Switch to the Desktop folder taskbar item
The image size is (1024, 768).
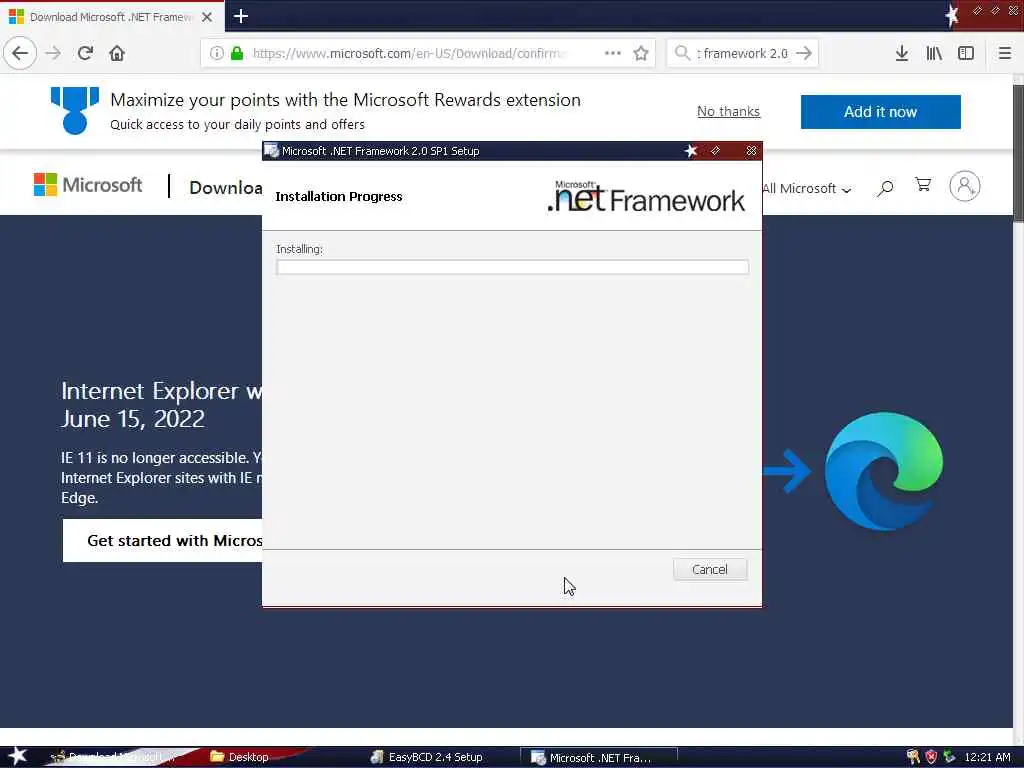[240, 757]
